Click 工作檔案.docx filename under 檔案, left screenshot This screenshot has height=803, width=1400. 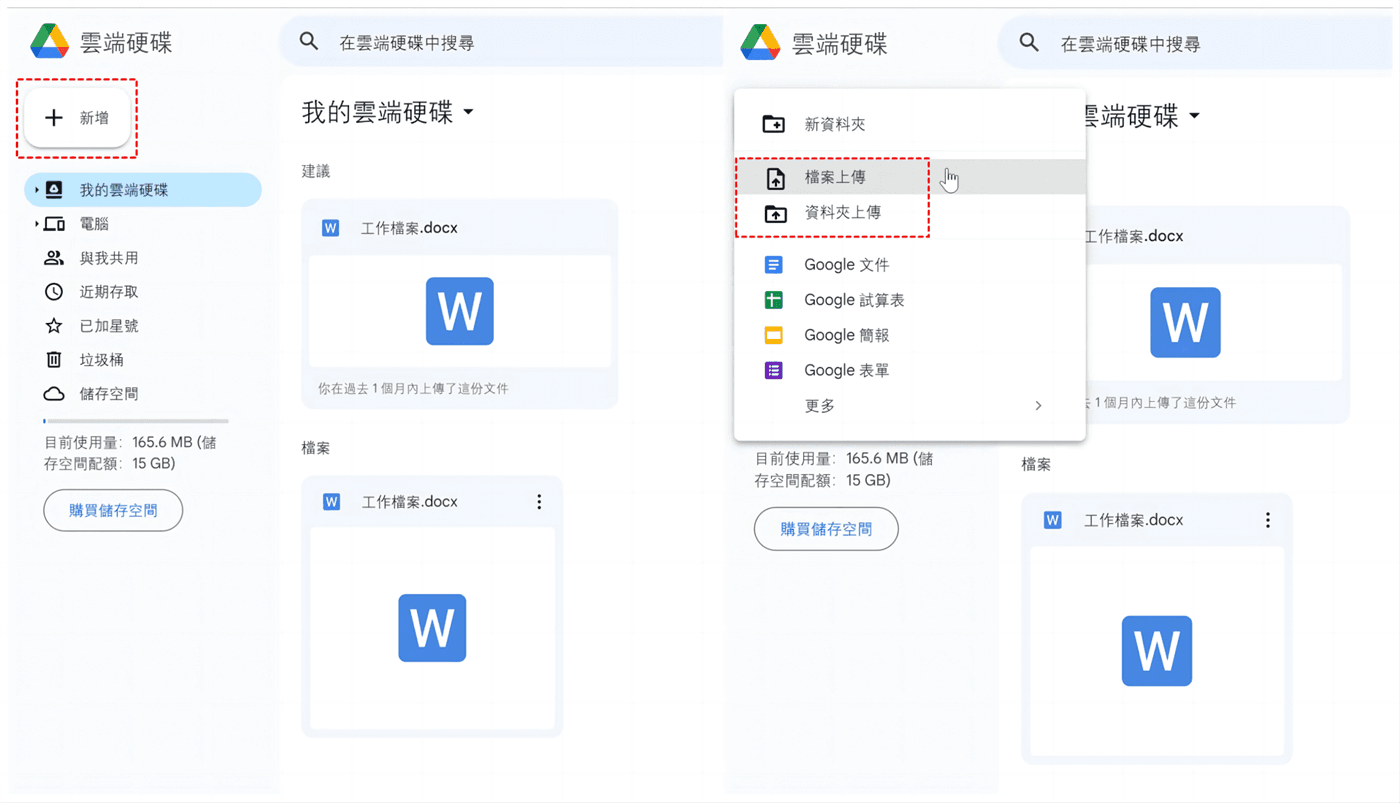coord(410,502)
